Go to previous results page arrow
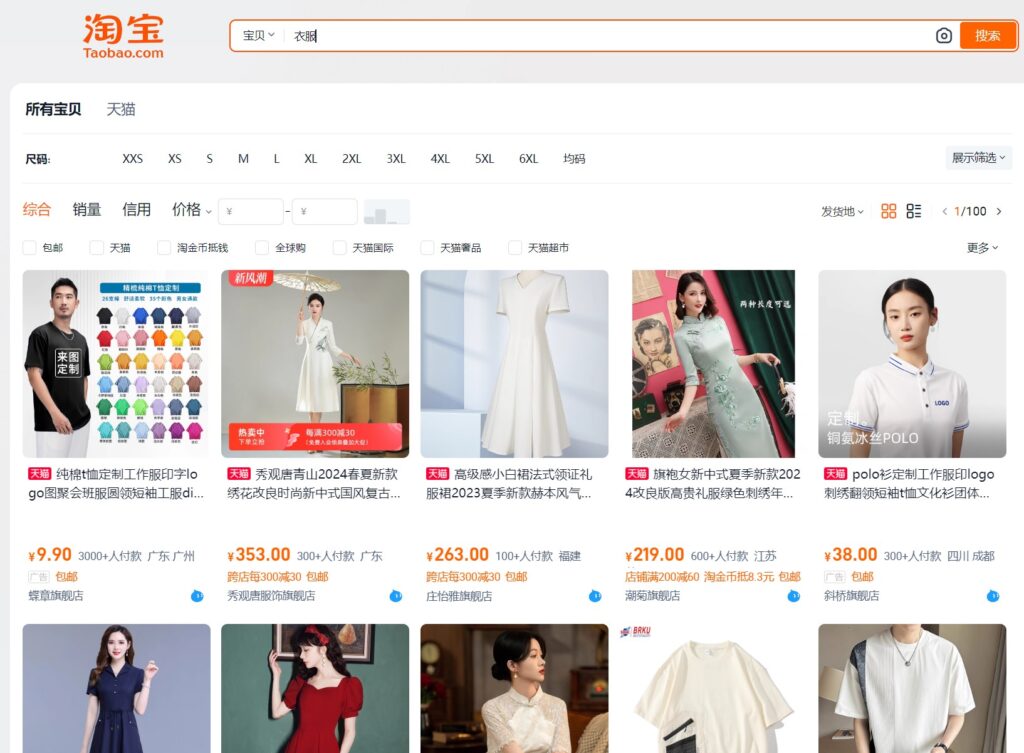This screenshot has width=1024, height=753. pyautogui.click(x=944, y=212)
